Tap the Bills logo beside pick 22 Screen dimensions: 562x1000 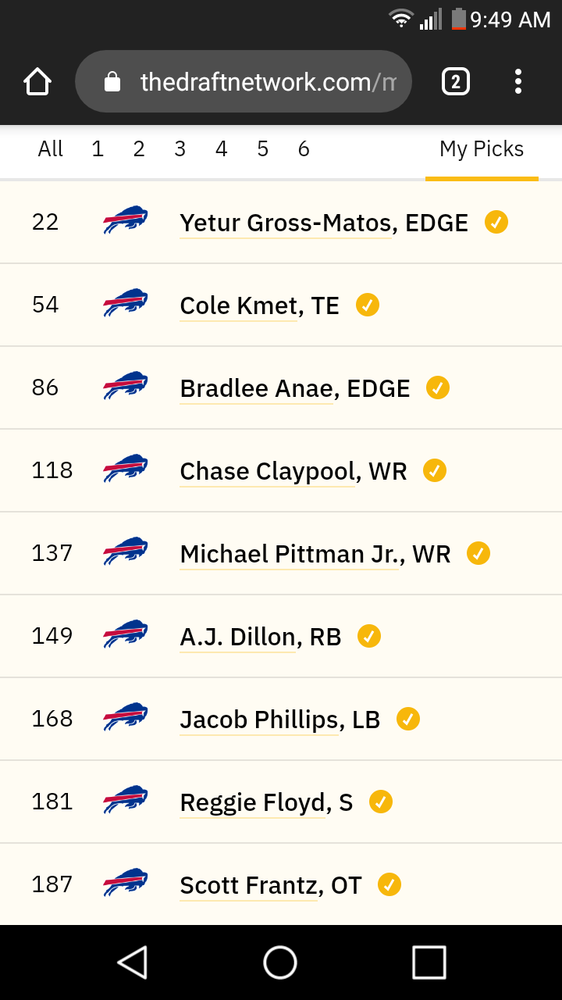click(125, 221)
